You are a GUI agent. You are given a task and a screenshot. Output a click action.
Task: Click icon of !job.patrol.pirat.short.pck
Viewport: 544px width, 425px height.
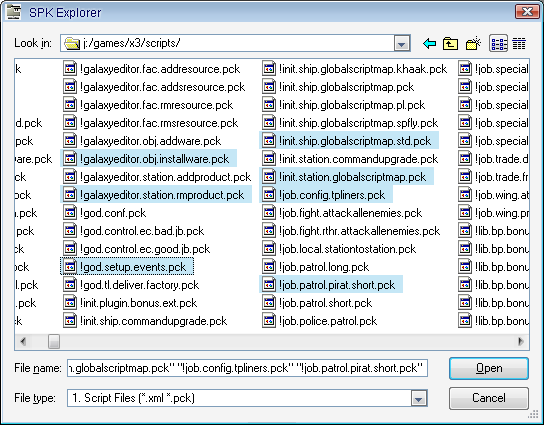tap(269, 285)
